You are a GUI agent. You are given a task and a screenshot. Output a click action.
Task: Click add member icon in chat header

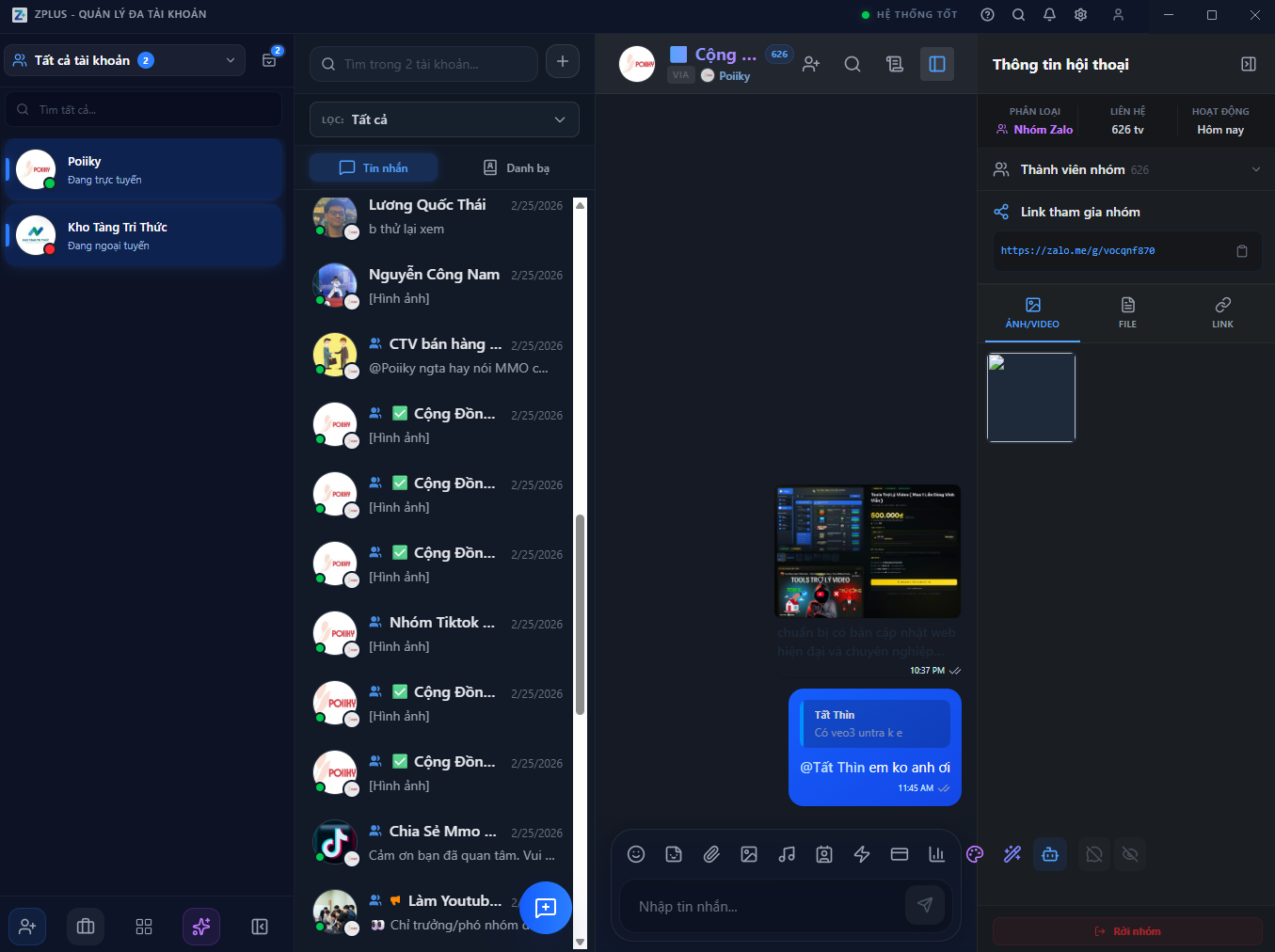click(811, 64)
